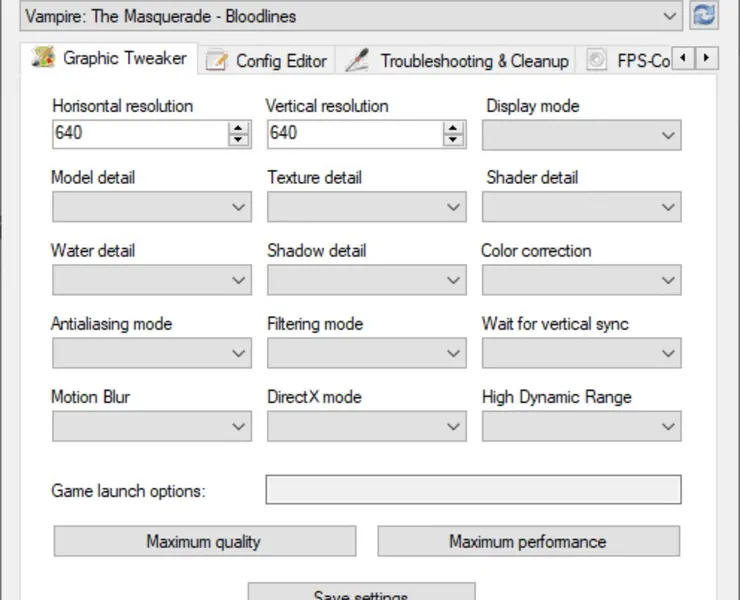The width and height of the screenshot is (740, 600).
Task: Increase Vertical resolution with up arrow
Action: [x=453, y=128]
